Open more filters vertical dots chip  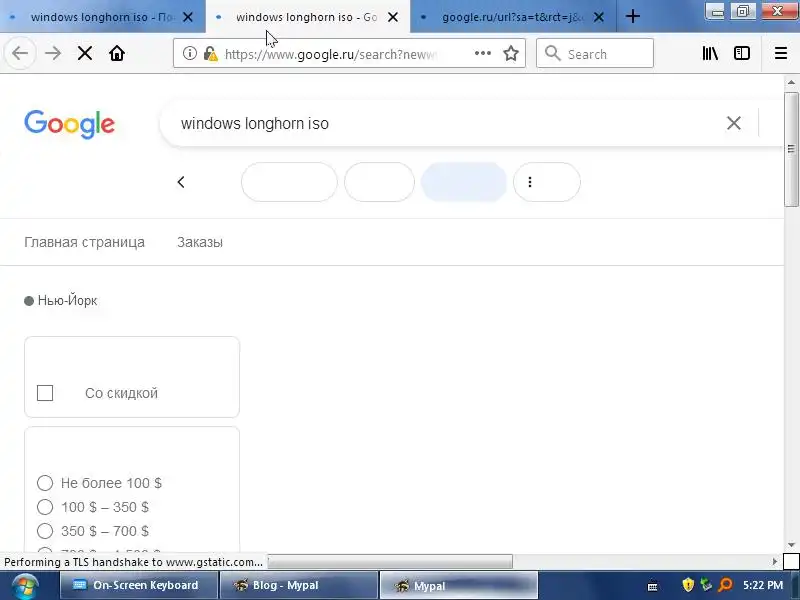546,182
